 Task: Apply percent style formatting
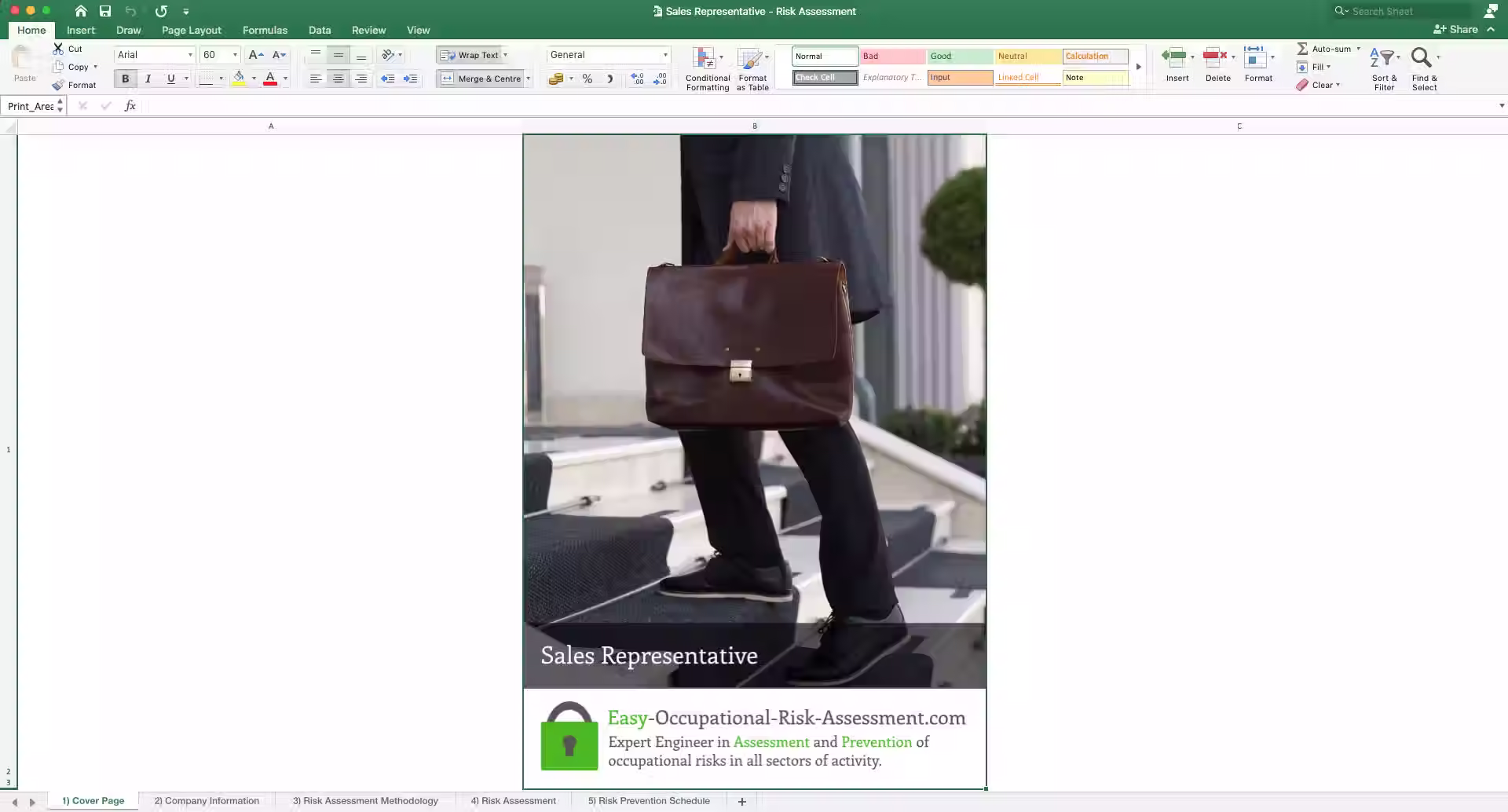click(x=586, y=79)
